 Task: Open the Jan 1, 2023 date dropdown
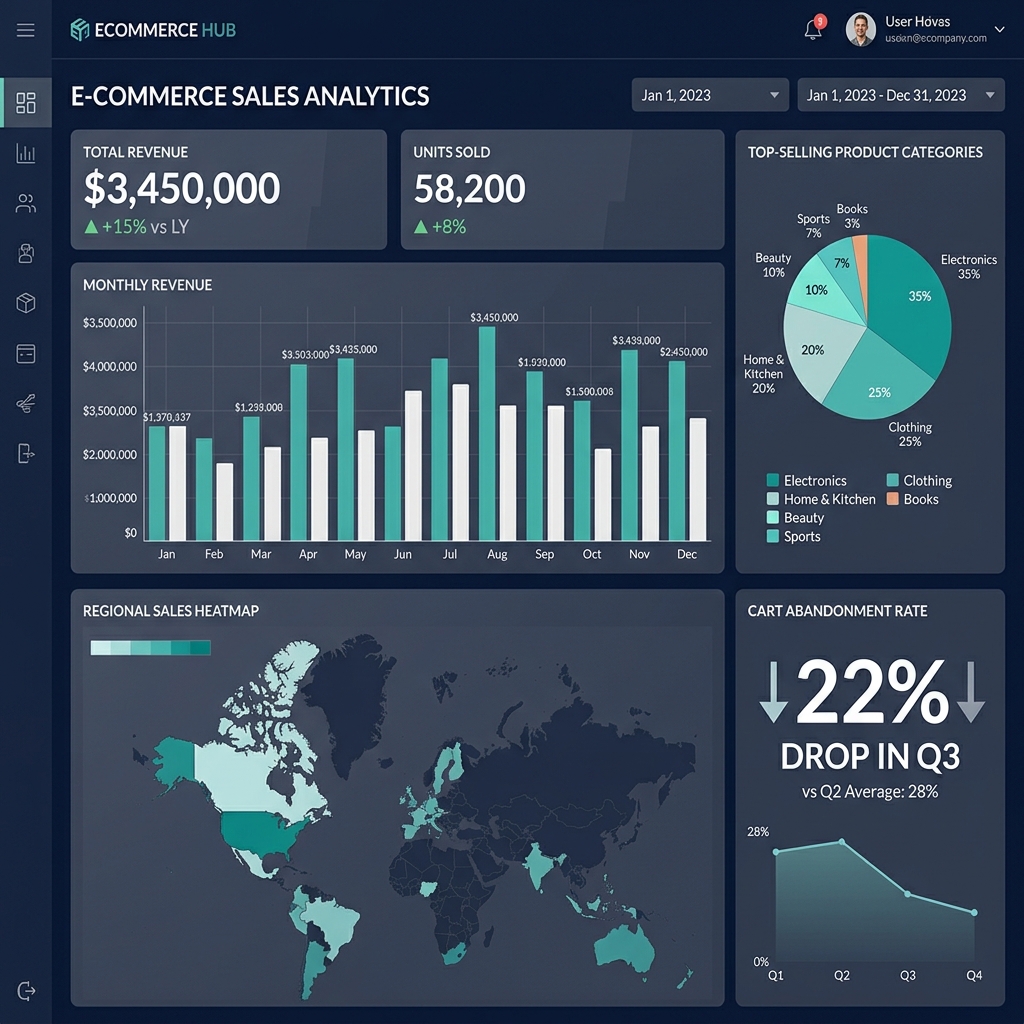(x=710, y=94)
